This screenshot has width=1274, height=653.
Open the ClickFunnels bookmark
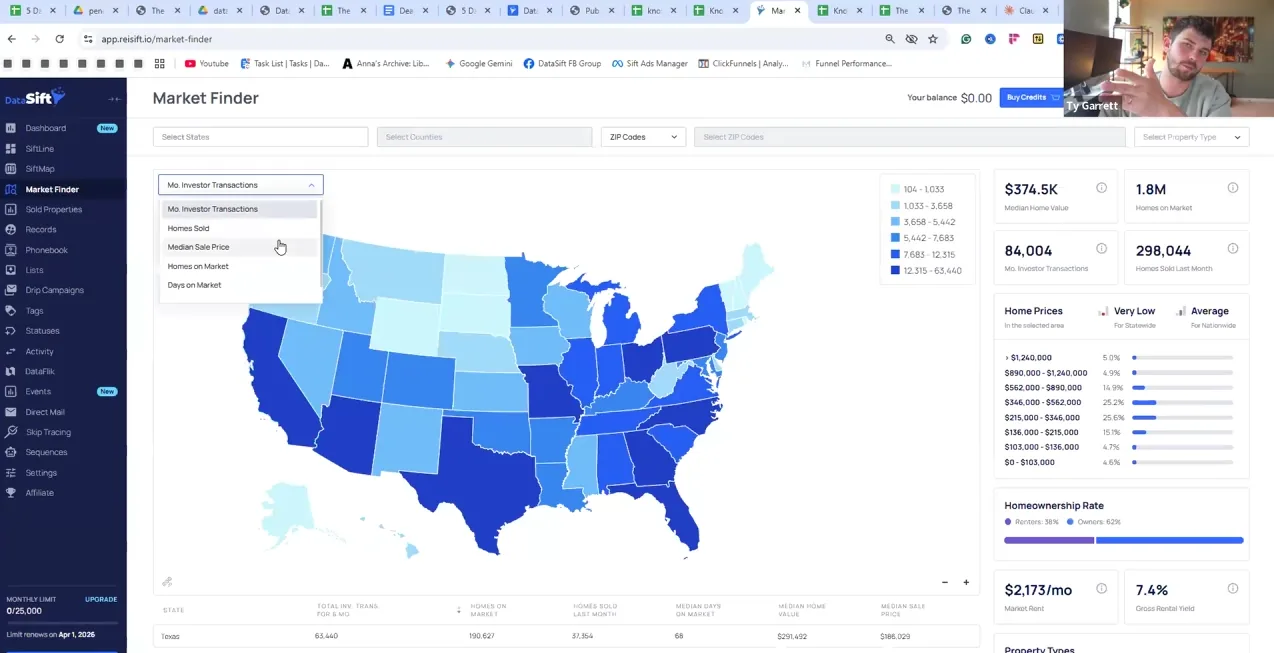(x=743, y=63)
